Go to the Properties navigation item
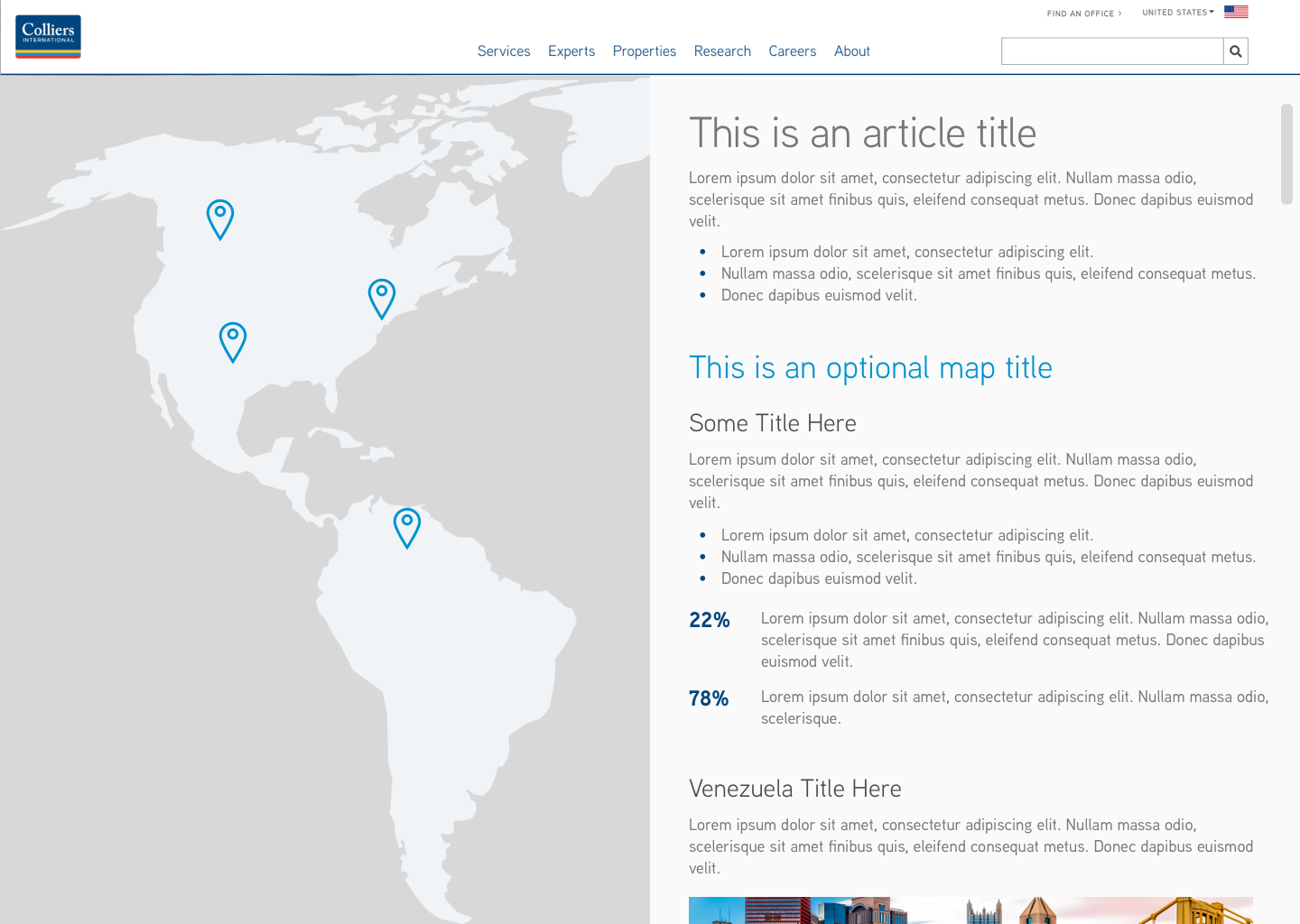 pyautogui.click(x=644, y=51)
